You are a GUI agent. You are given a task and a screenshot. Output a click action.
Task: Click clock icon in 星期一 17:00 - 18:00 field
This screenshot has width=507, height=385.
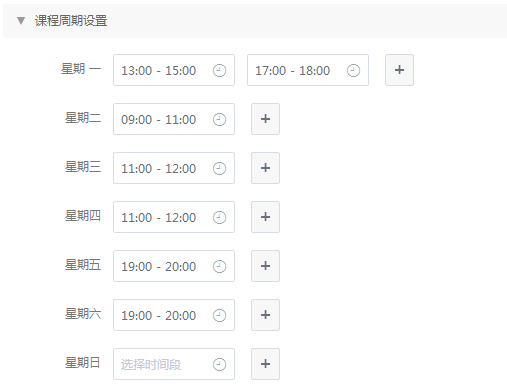point(353,70)
